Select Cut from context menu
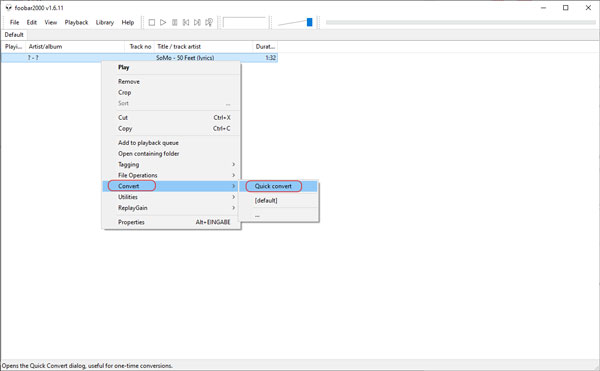Viewport: 600px width, 371px height. 171,118
